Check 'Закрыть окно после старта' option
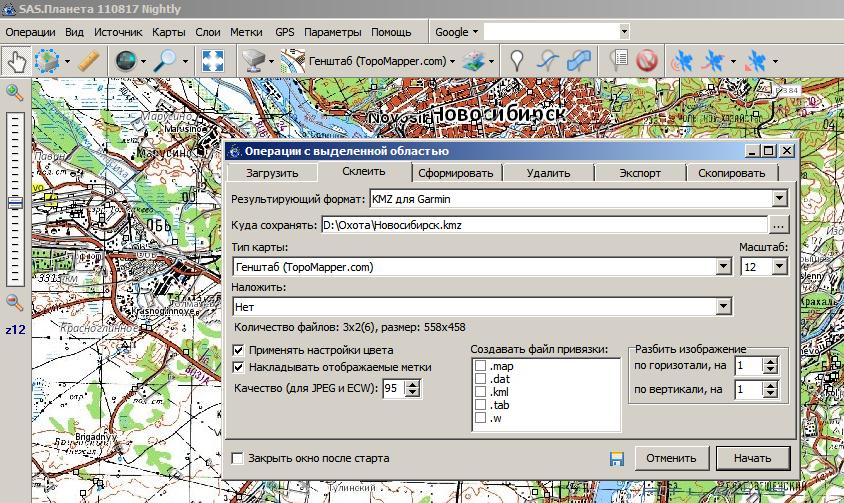This screenshot has width=844, height=503. (238, 458)
